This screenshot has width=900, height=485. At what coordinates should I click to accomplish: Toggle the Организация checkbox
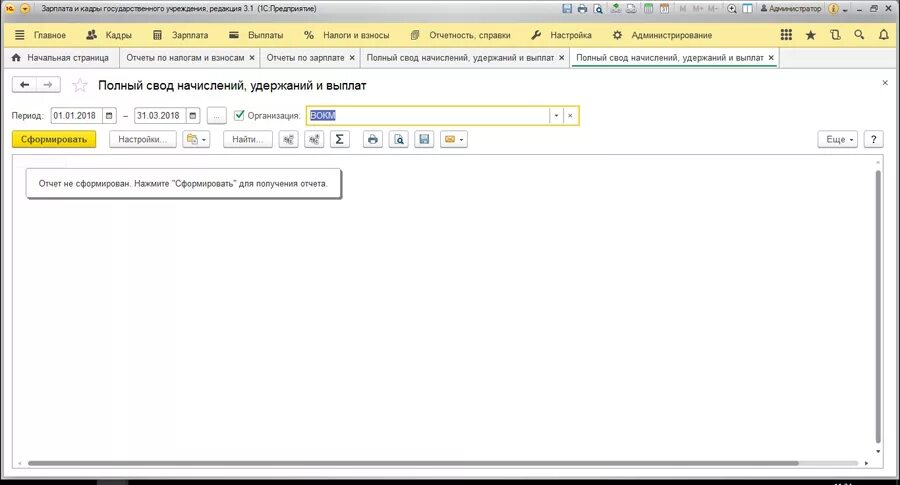[239, 115]
